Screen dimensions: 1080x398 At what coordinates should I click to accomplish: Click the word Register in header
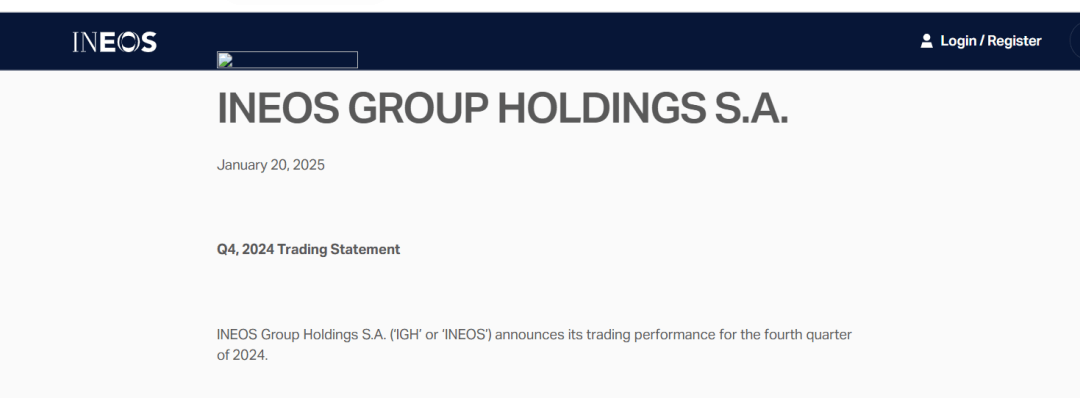pyautogui.click(x=1014, y=41)
